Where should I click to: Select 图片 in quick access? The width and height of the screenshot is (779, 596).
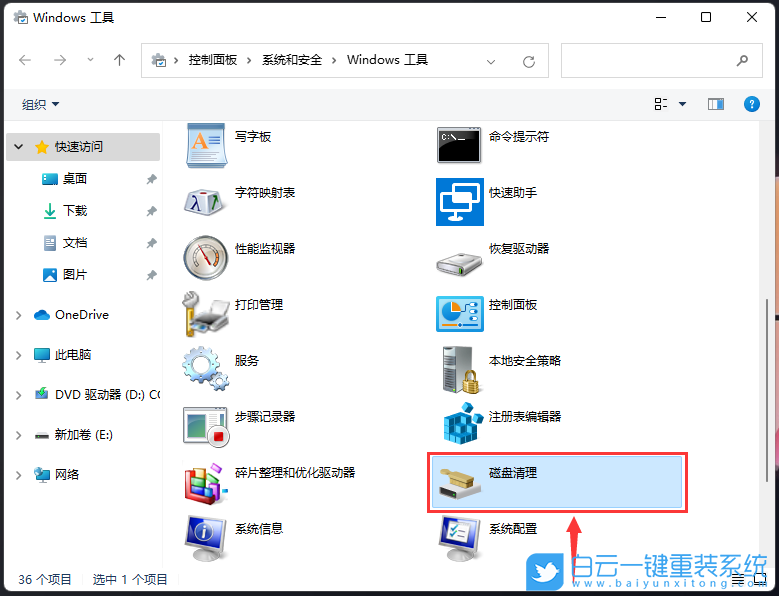tap(75, 275)
